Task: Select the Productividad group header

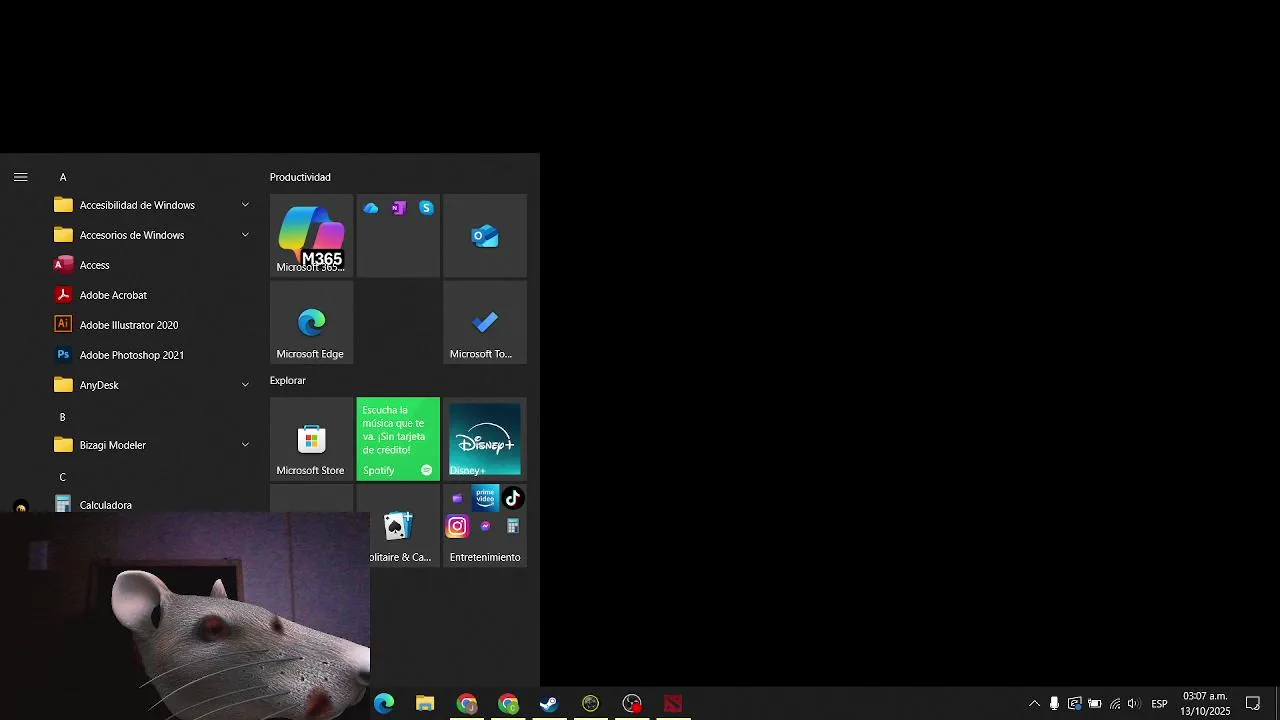Action: 300,177
